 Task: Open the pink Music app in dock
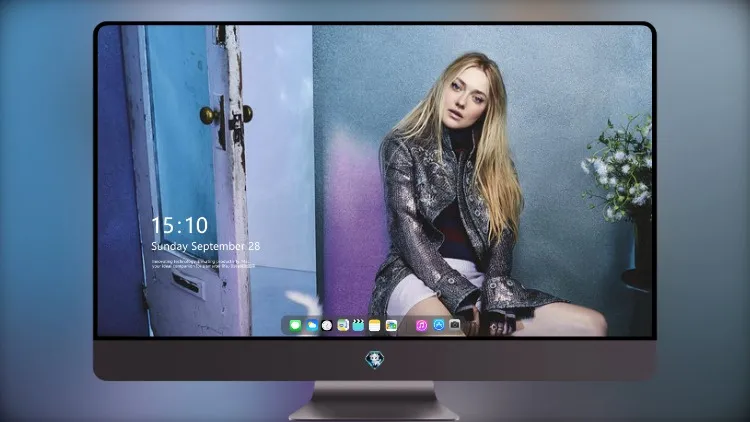tap(421, 326)
